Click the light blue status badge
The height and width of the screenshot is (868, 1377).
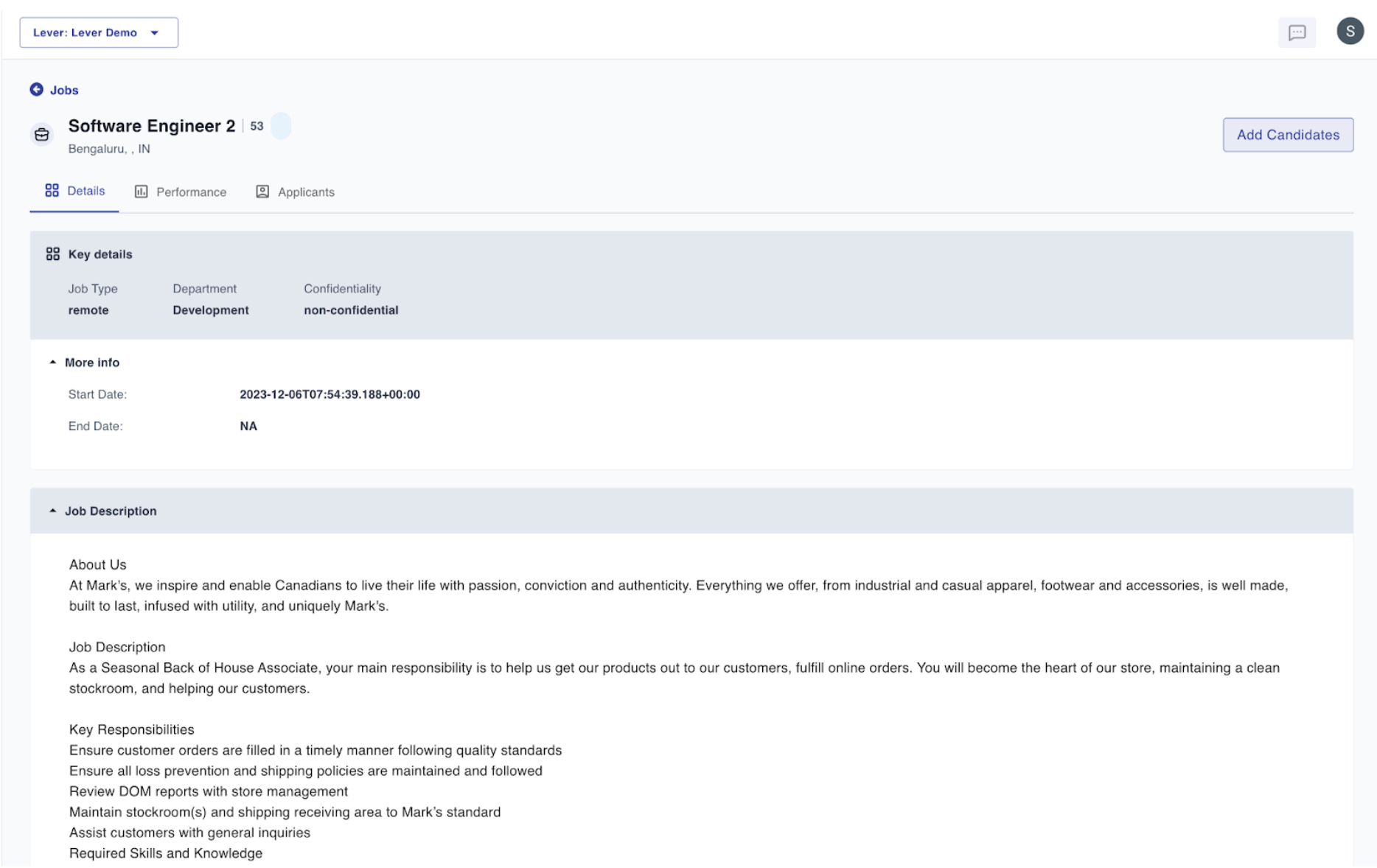[x=281, y=126]
